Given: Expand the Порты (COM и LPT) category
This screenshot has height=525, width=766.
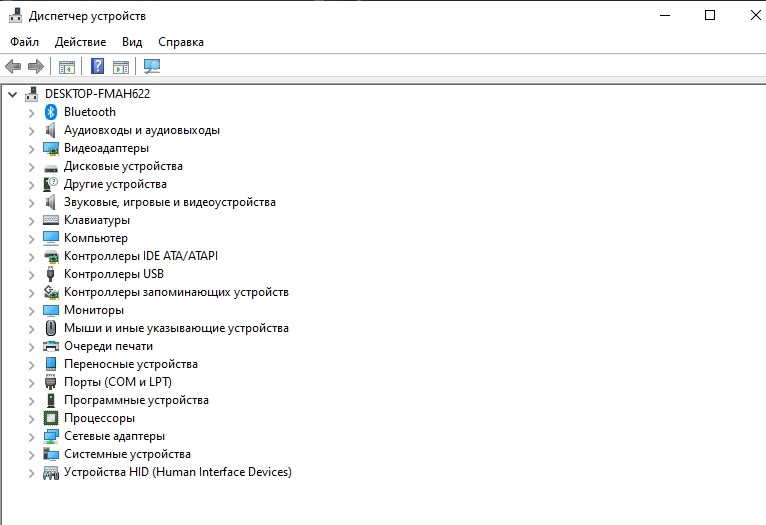Looking at the screenshot, I should [32, 383].
